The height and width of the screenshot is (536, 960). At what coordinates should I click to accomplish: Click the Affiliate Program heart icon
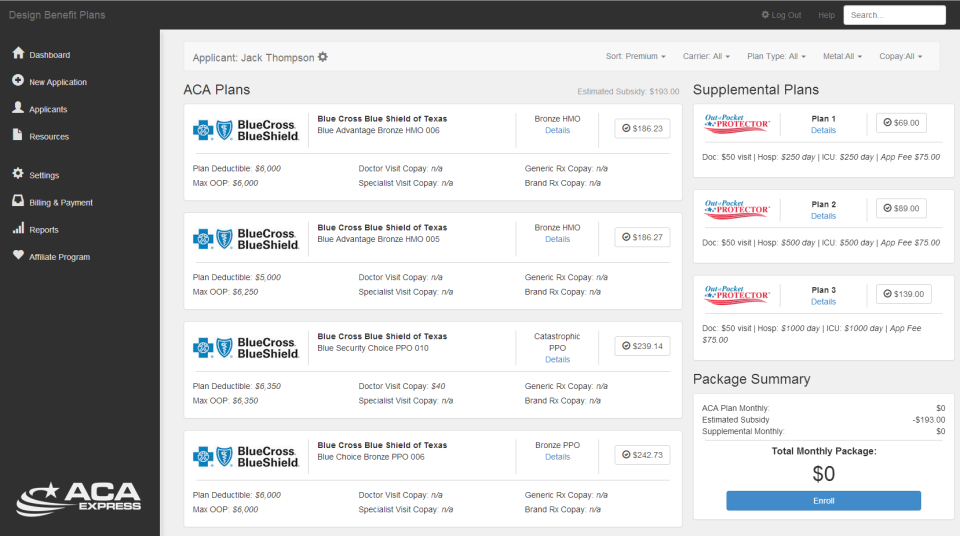pos(18,256)
